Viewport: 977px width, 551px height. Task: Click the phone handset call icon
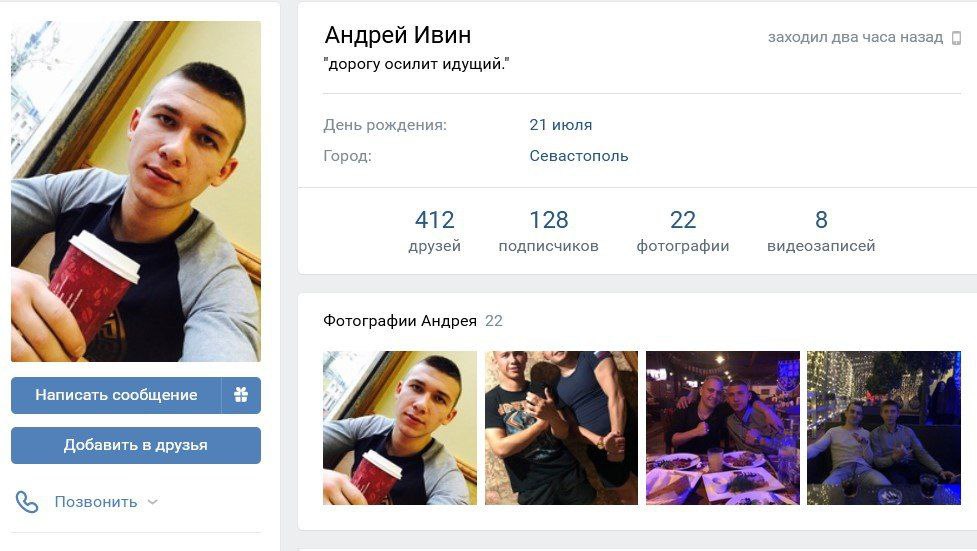(27, 502)
